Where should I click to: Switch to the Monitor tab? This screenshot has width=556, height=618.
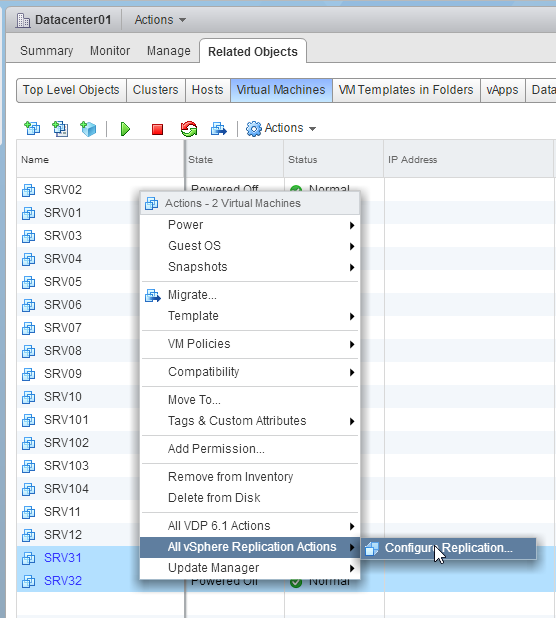coord(110,51)
